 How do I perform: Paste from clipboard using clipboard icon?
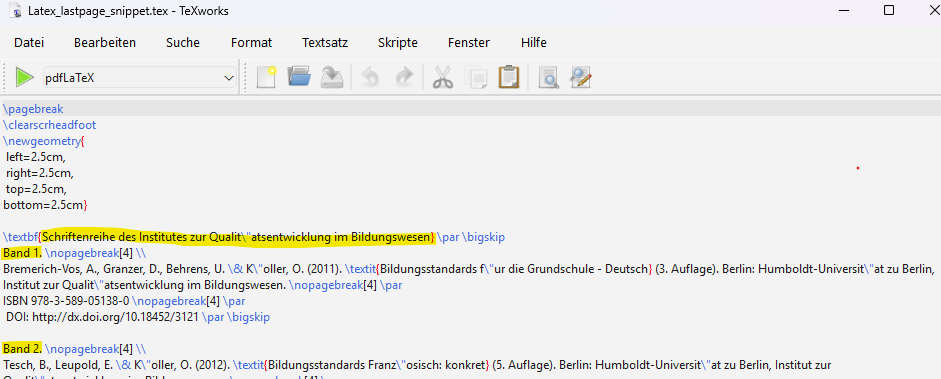coord(509,77)
